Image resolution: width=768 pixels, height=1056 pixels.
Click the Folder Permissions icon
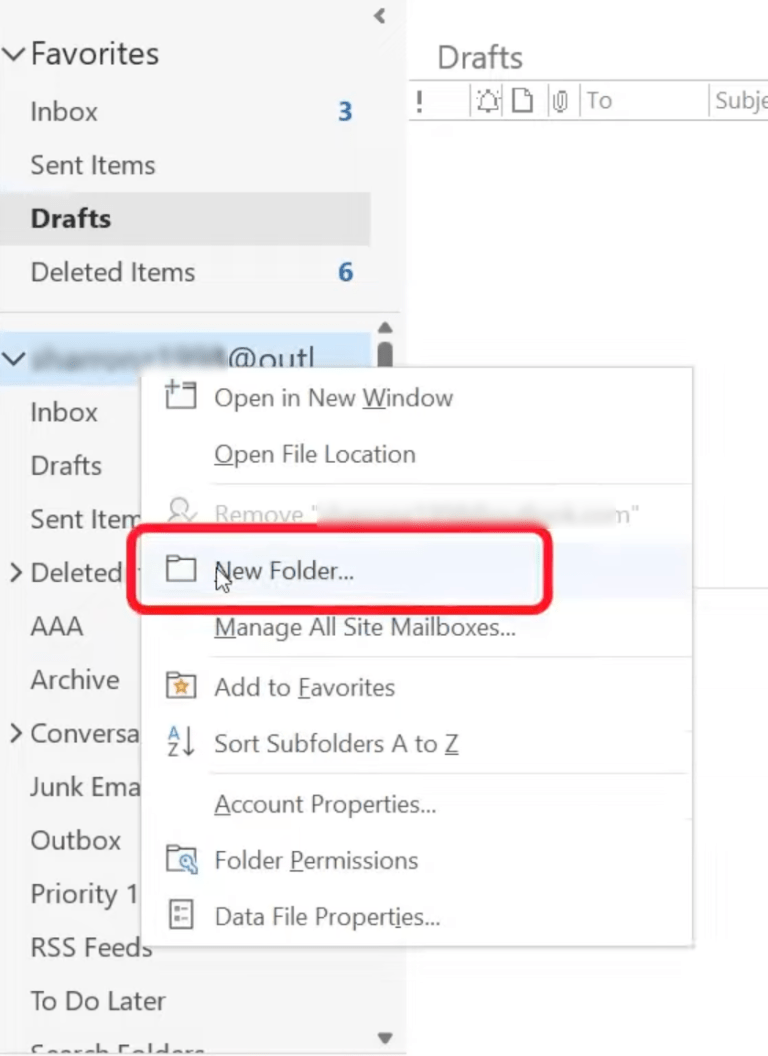(x=181, y=859)
